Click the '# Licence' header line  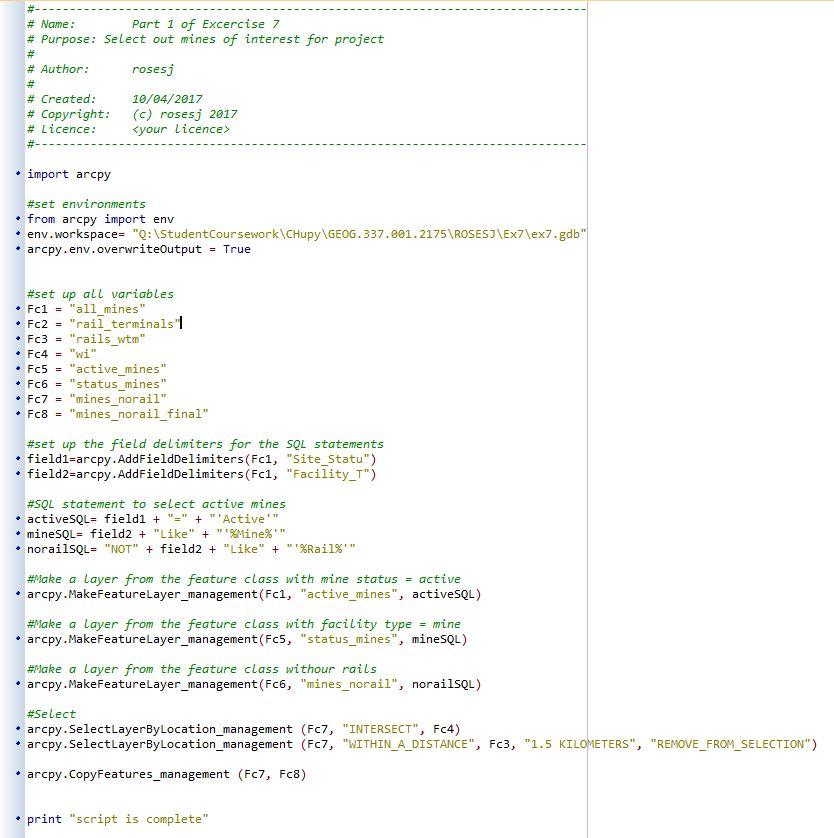[x=128, y=129]
